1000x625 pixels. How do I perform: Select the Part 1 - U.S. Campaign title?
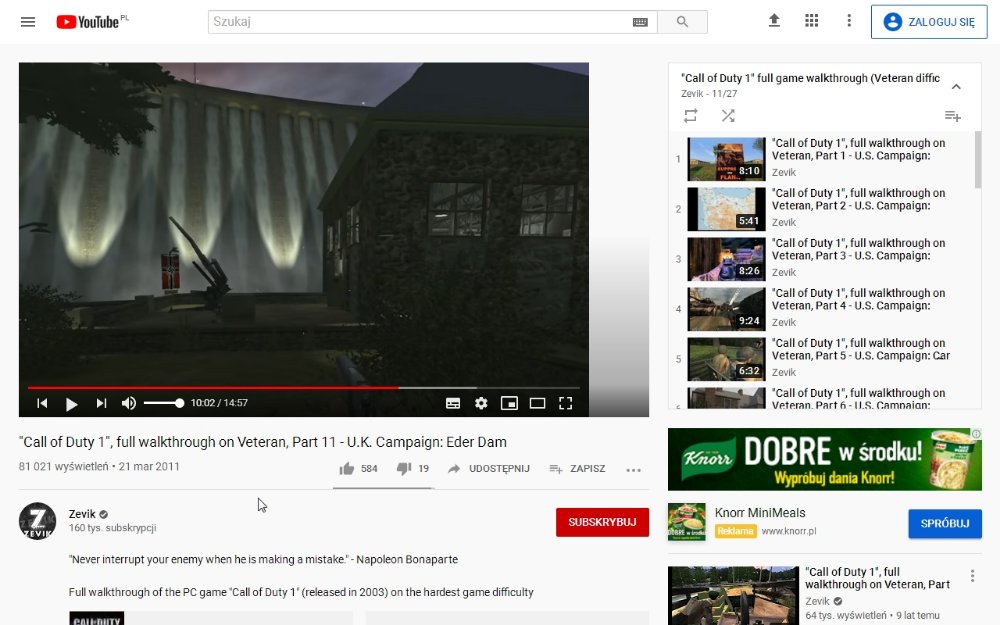tap(858, 149)
